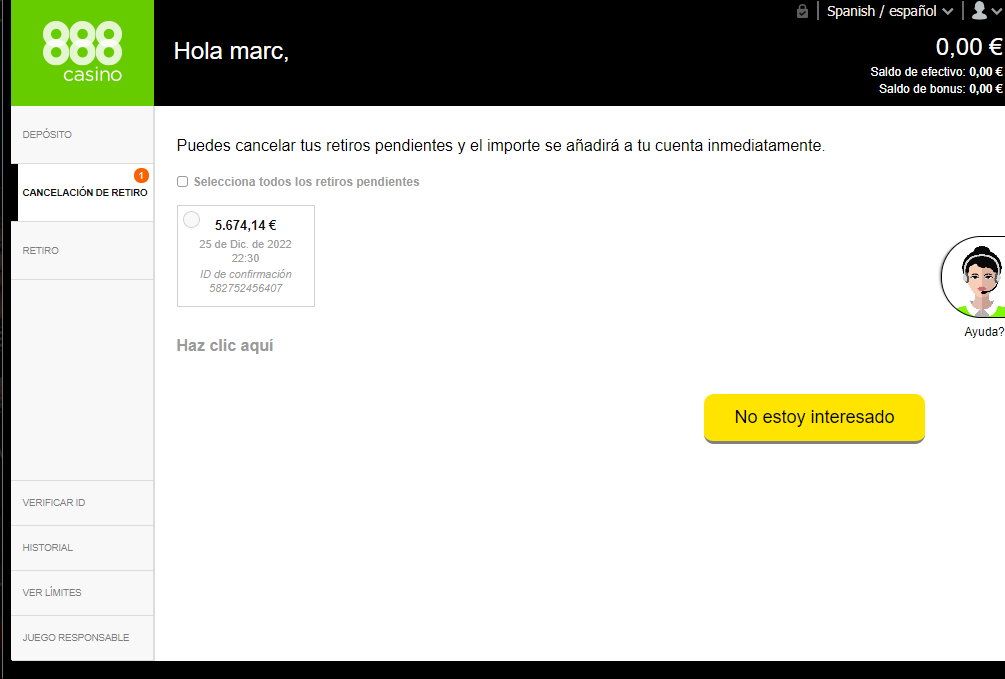Viewport: 1005px width, 679px height.
Task: Go to the Depósito tab
Action: coord(47,135)
